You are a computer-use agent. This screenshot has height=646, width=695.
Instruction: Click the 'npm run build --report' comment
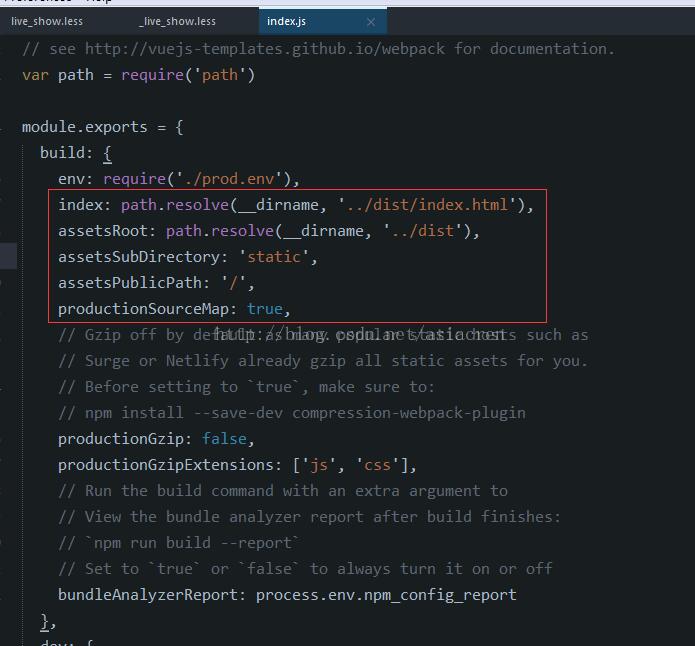click(179, 543)
